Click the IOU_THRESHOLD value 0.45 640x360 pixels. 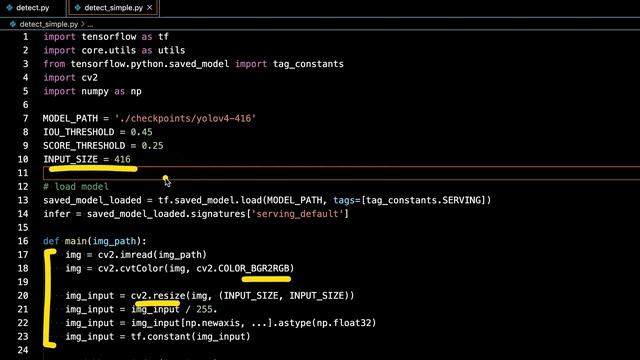pos(141,132)
